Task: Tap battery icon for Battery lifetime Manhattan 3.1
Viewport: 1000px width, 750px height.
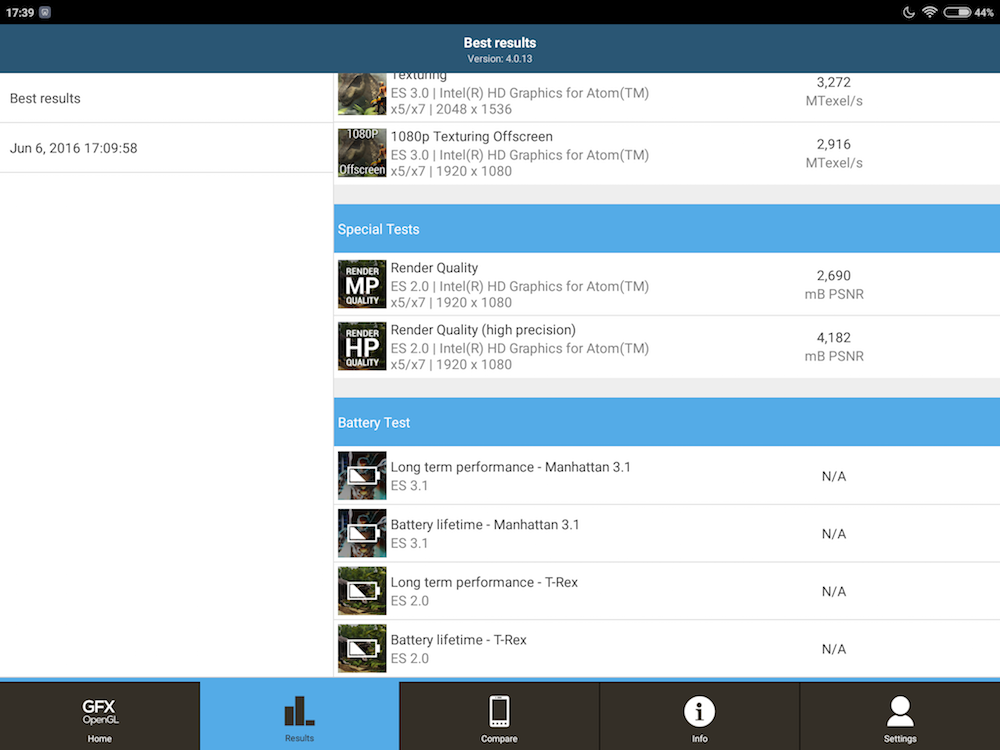Action: pos(362,533)
